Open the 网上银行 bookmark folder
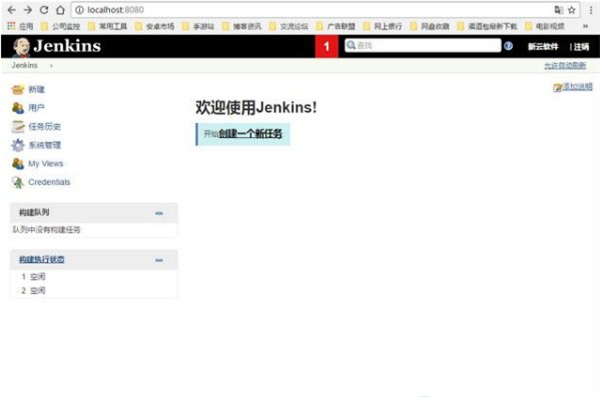 (383, 26)
